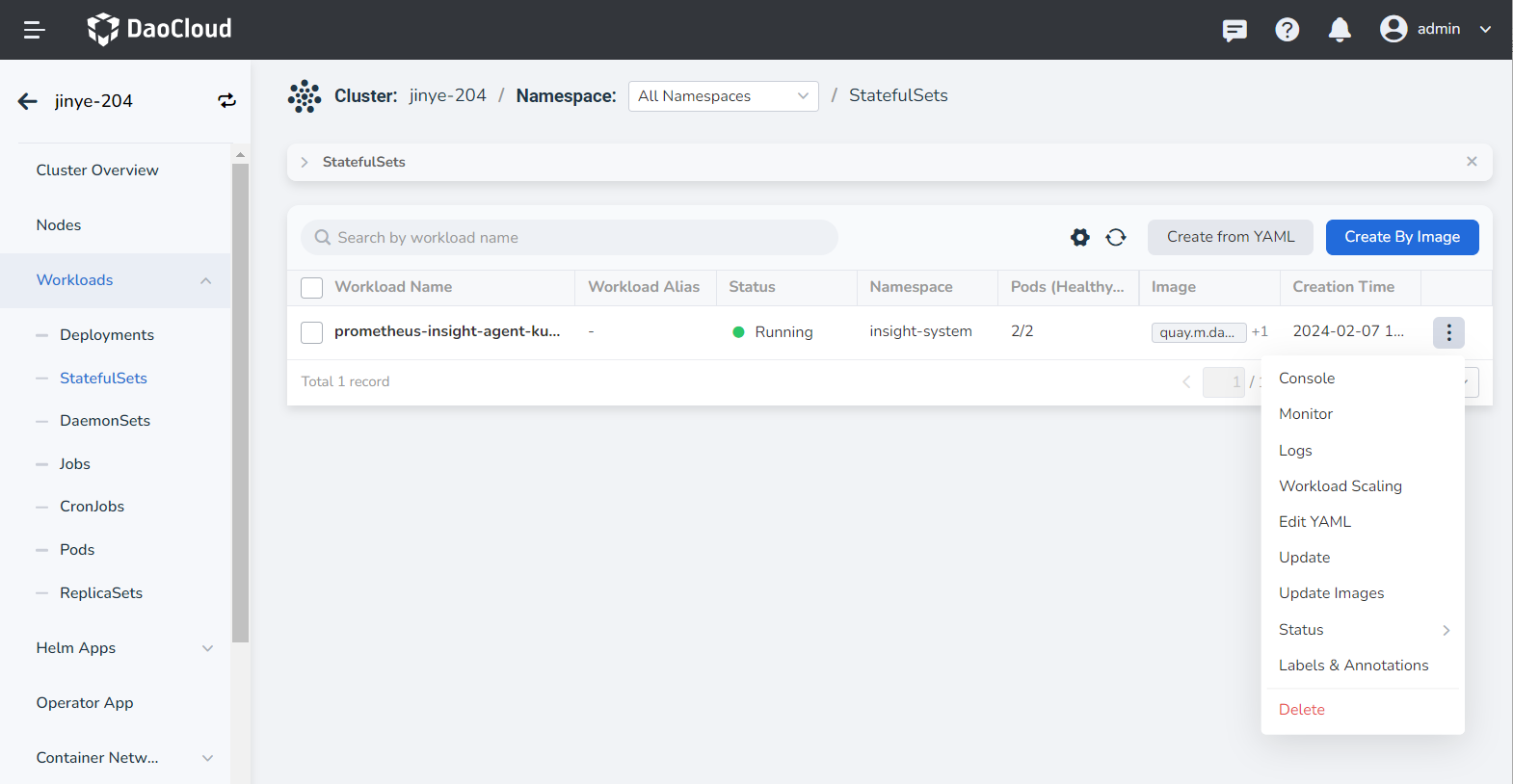Choose Edit YAML from the context menu
The height and width of the screenshot is (784, 1513).
point(1314,522)
